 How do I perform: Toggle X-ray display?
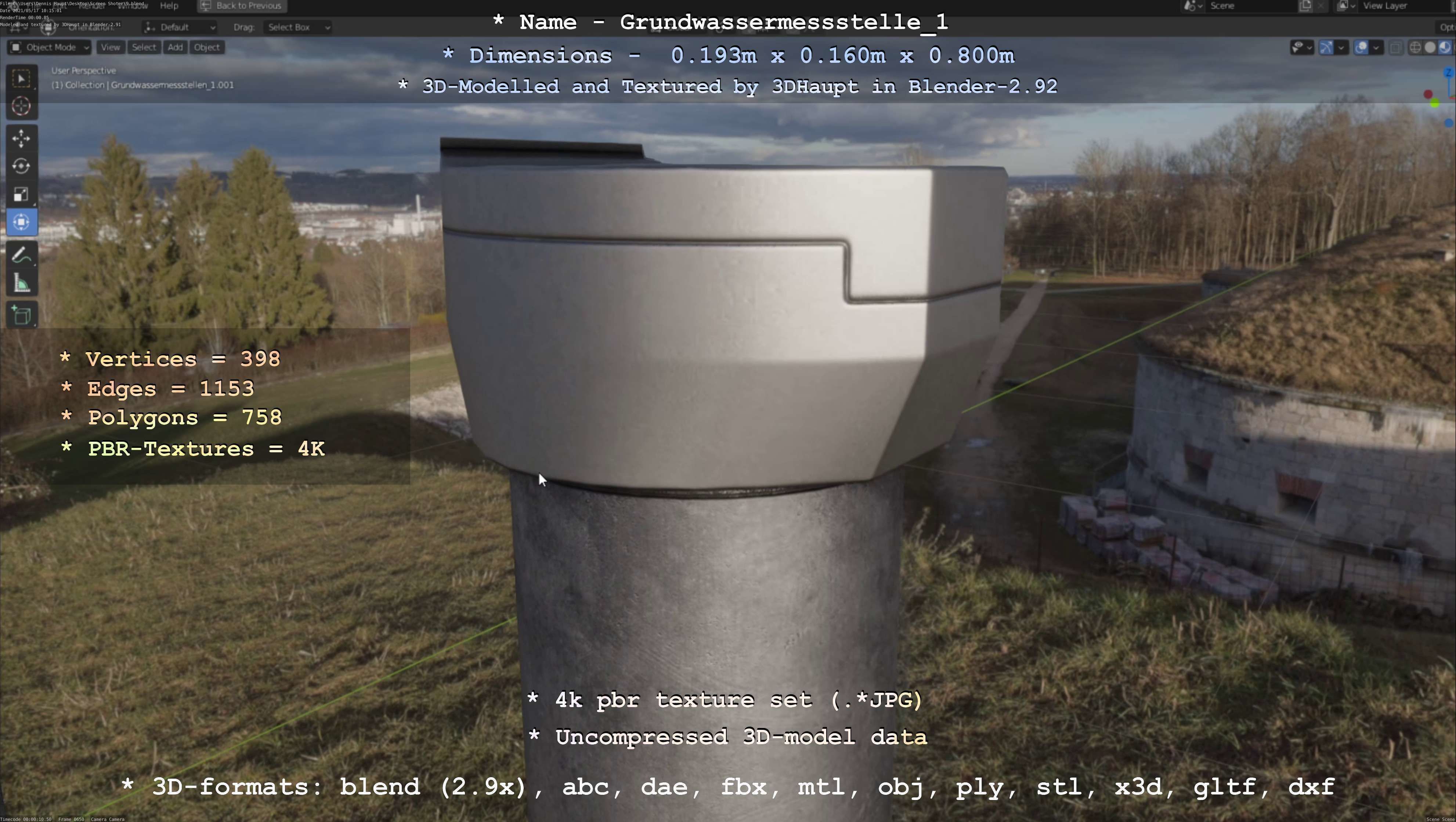[1395, 47]
